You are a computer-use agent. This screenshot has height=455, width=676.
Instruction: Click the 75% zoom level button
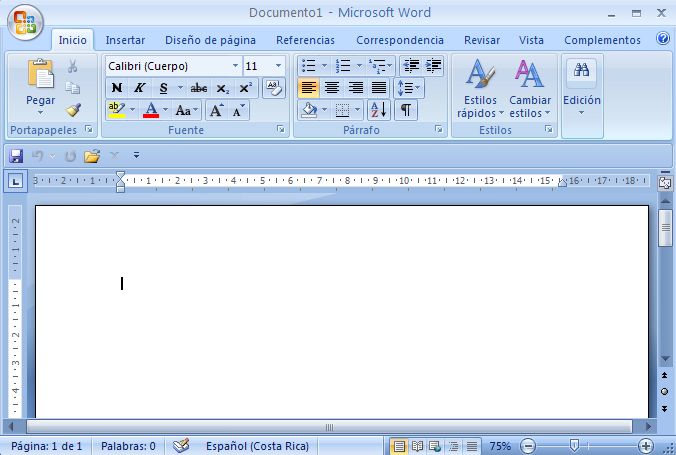pos(500,446)
